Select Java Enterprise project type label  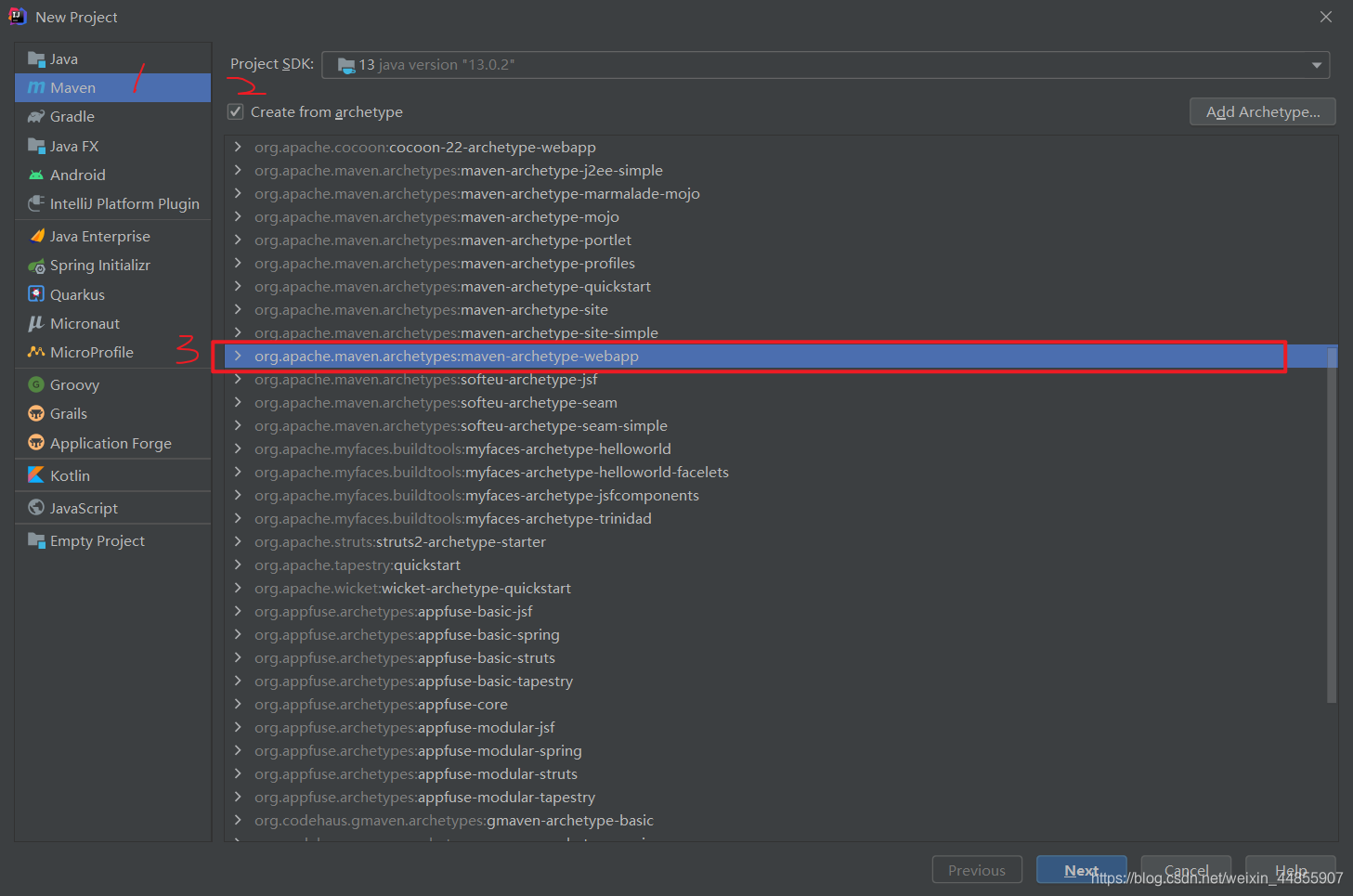[x=100, y=237]
